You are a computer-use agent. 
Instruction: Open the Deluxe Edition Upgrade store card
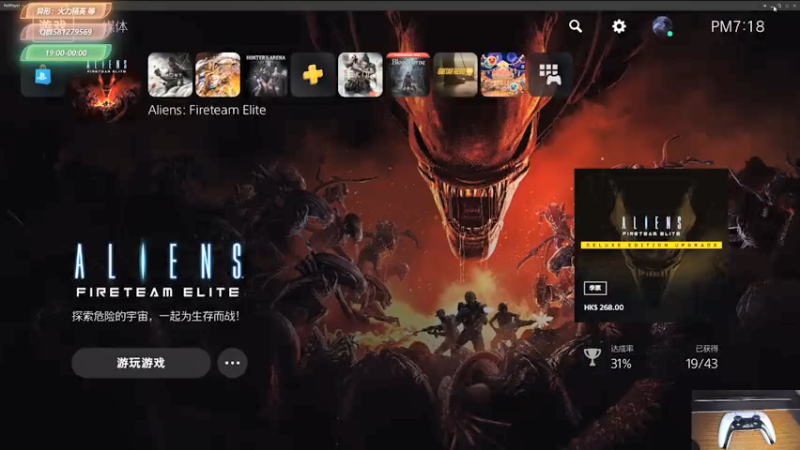(x=651, y=245)
